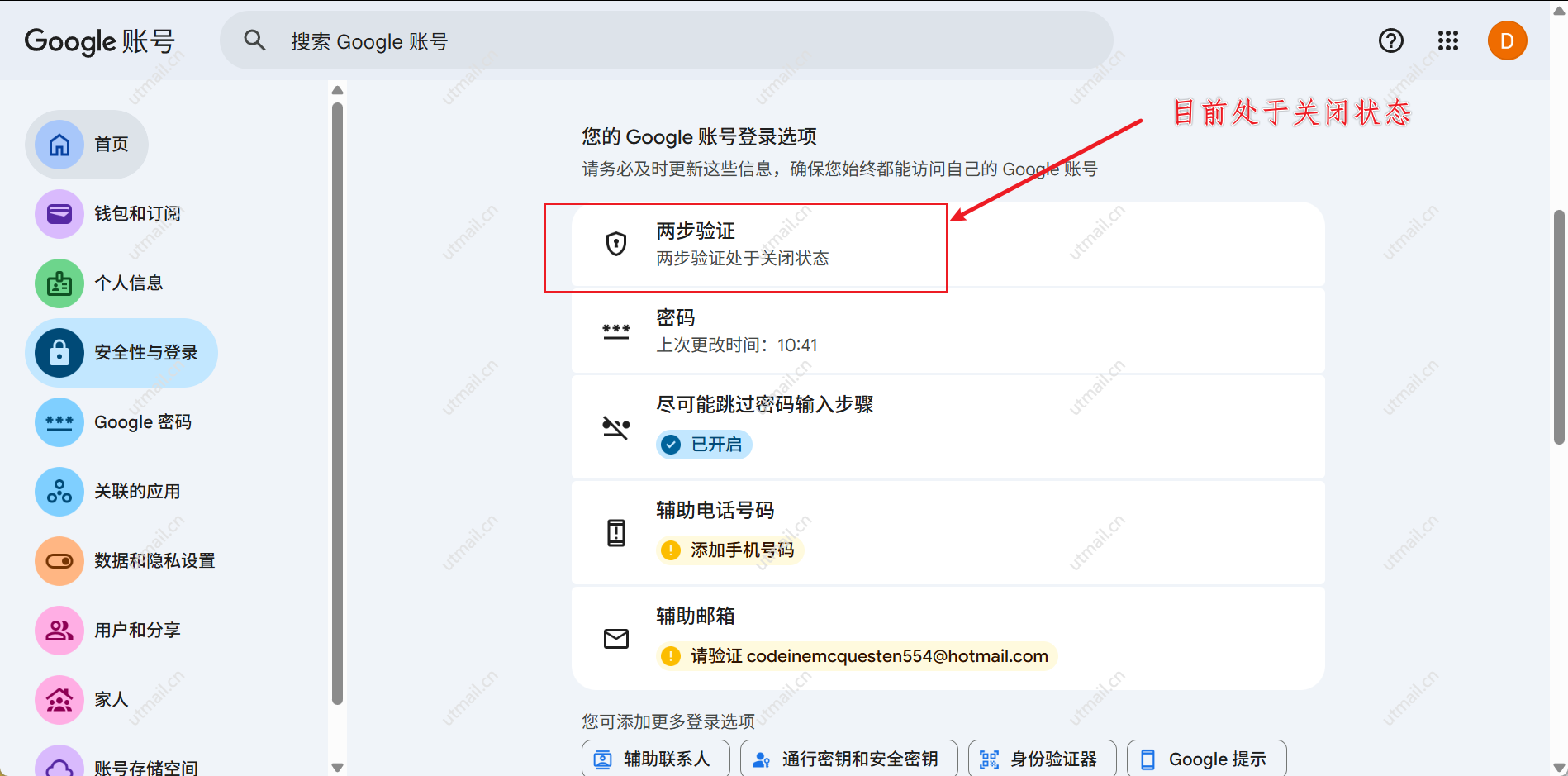Open 用户和分享 in sidebar
The height and width of the screenshot is (776, 1568).
tap(111, 631)
